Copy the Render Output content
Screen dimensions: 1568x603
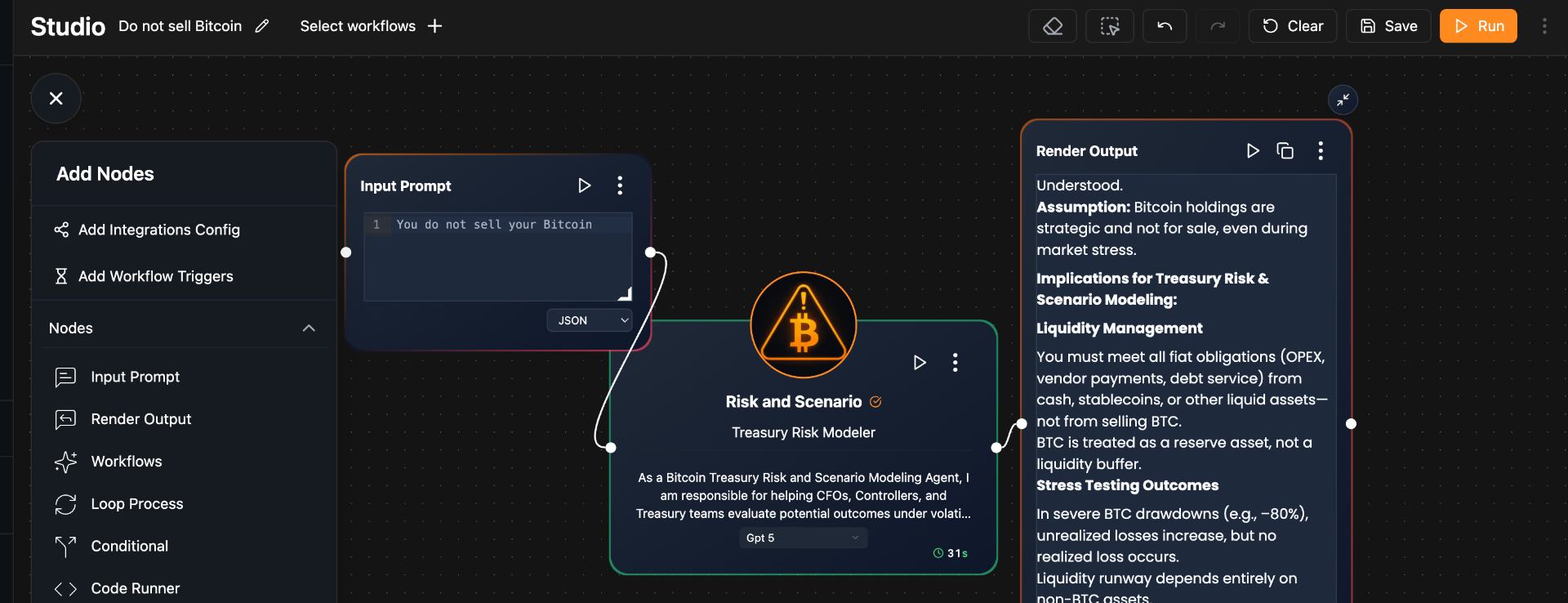(1285, 150)
